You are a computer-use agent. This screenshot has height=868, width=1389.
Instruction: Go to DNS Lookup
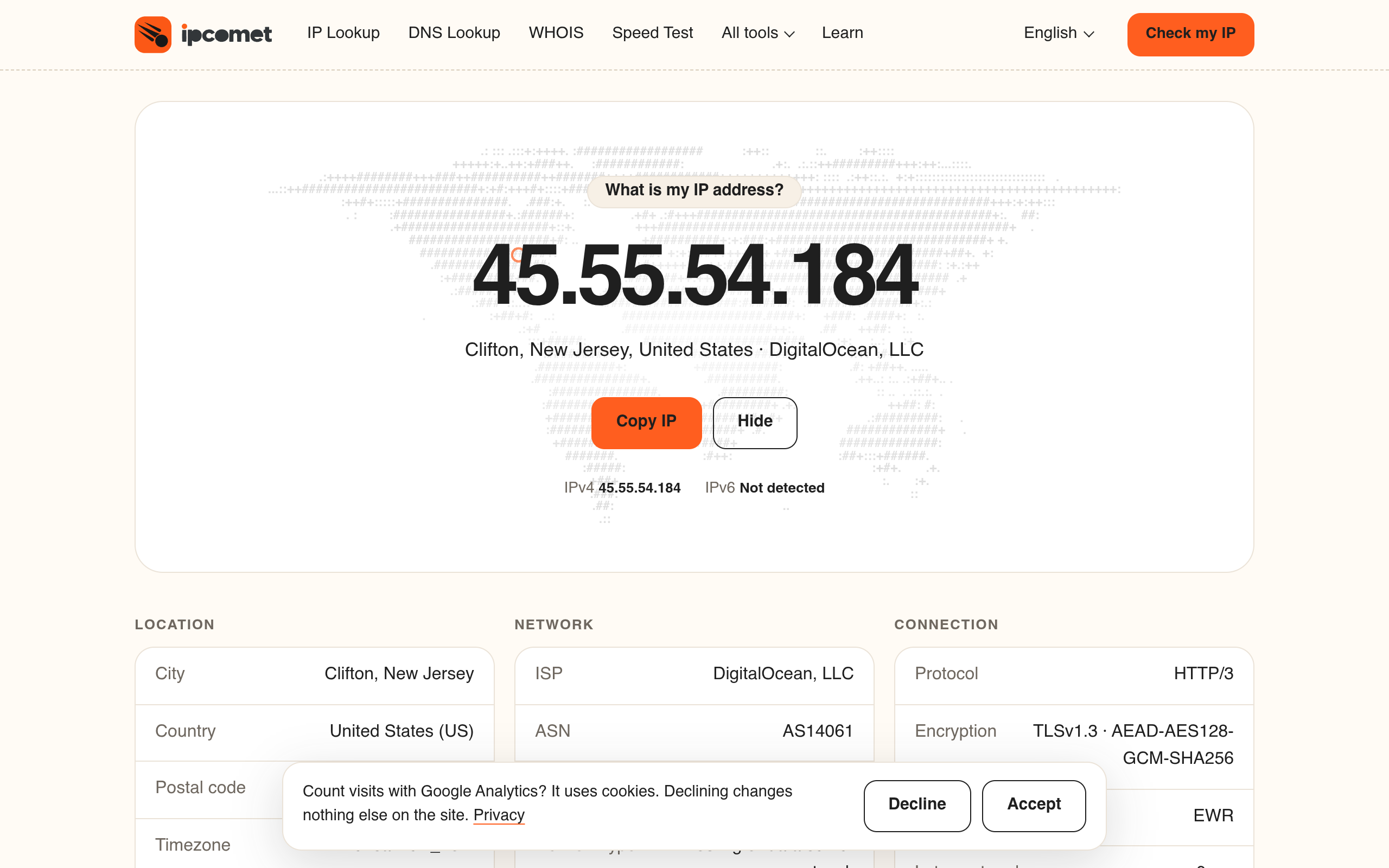click(454, 33)
